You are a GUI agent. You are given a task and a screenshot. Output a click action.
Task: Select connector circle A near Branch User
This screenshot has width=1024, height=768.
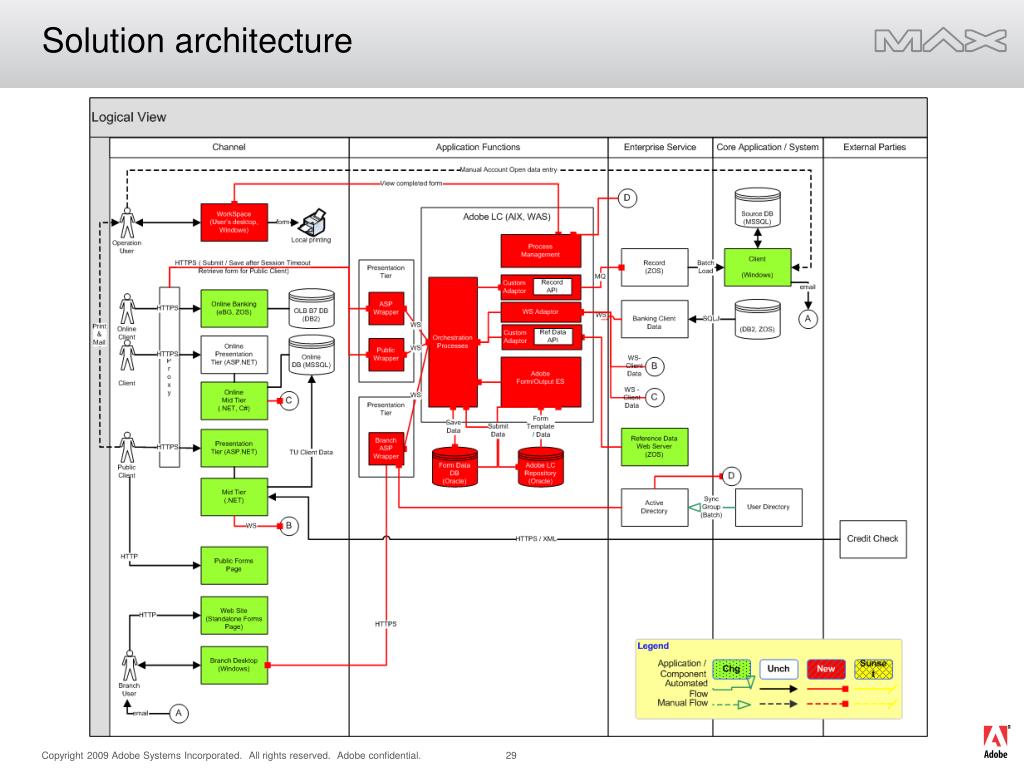pyautogui.click(x=179, y=713)
